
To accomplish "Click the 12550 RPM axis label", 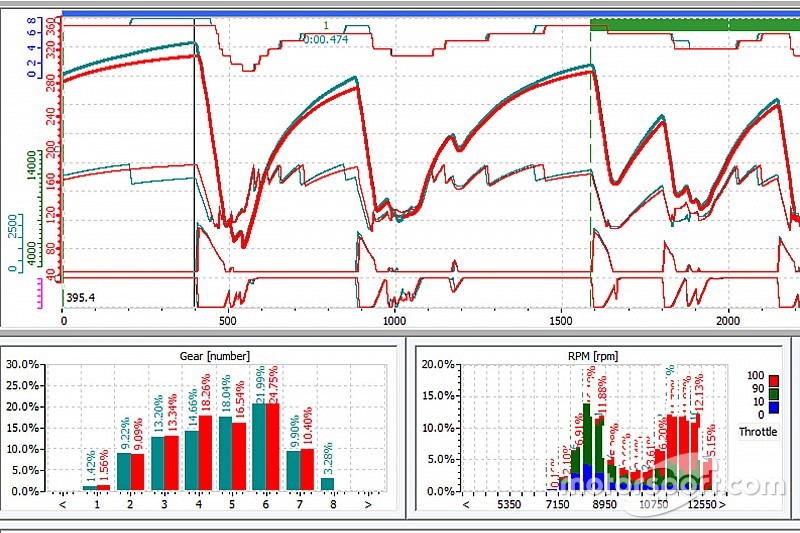I will 702,504.
